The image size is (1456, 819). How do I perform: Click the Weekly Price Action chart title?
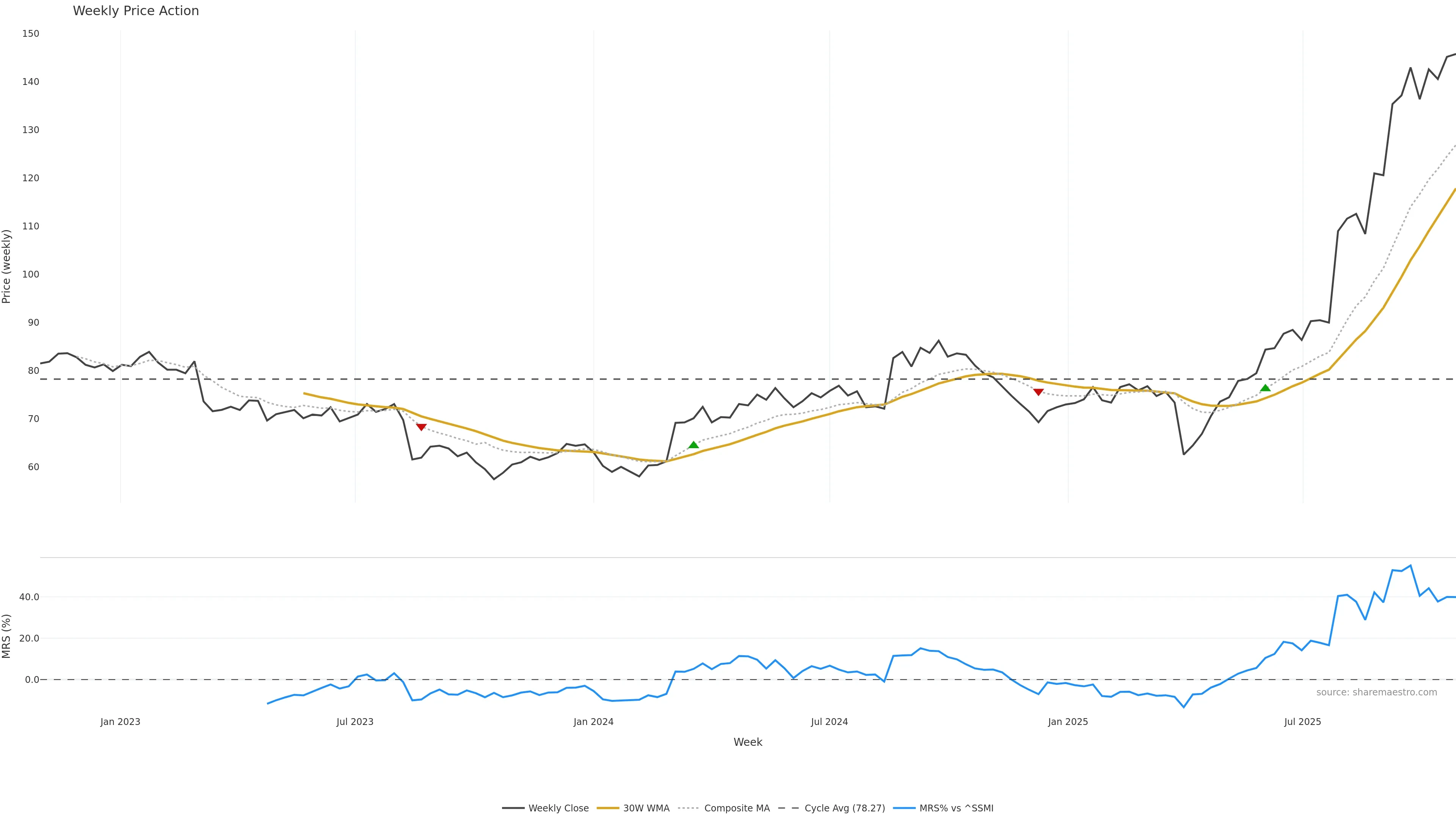136,11
